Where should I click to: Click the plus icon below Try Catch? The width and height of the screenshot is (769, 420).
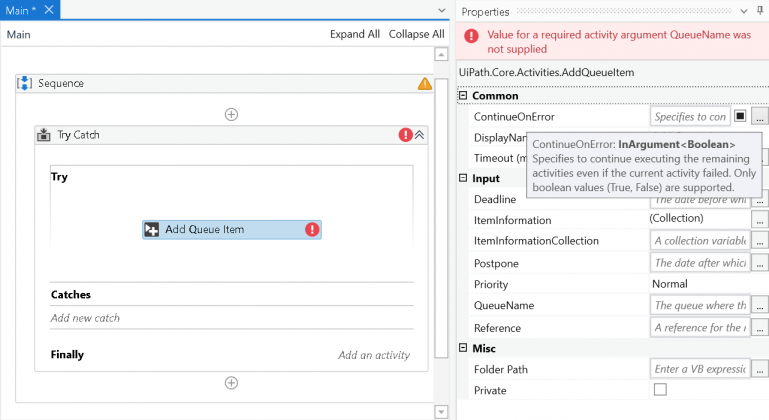(x=231, y=383)
